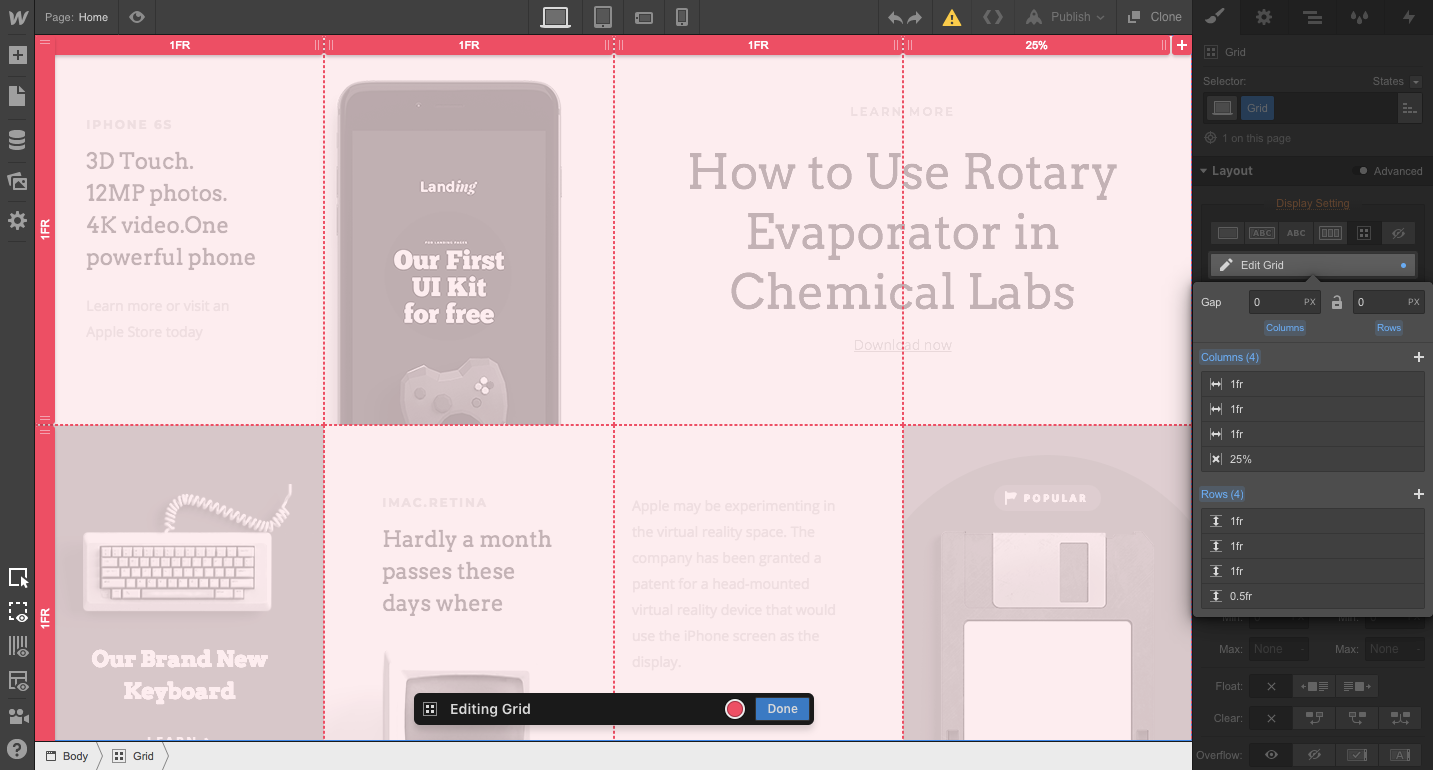Open the video tutorials icon
This screenshot has width=1433, height=770.
[17, 716]
